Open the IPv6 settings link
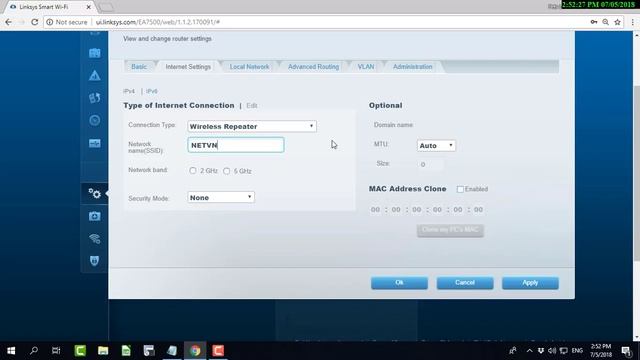Image resolution: width=640 pixels, height=360 pixels. click(151, 91)
